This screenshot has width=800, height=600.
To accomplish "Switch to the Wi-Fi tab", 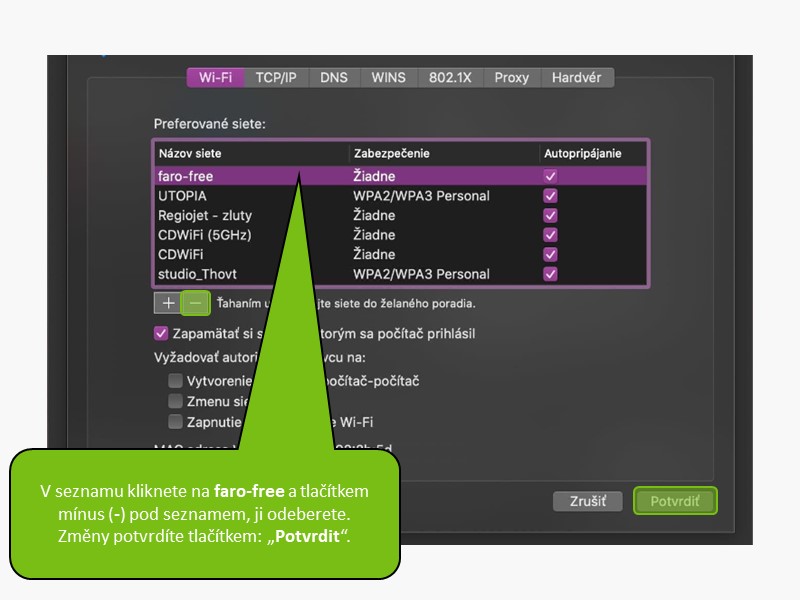I will 215,78.
